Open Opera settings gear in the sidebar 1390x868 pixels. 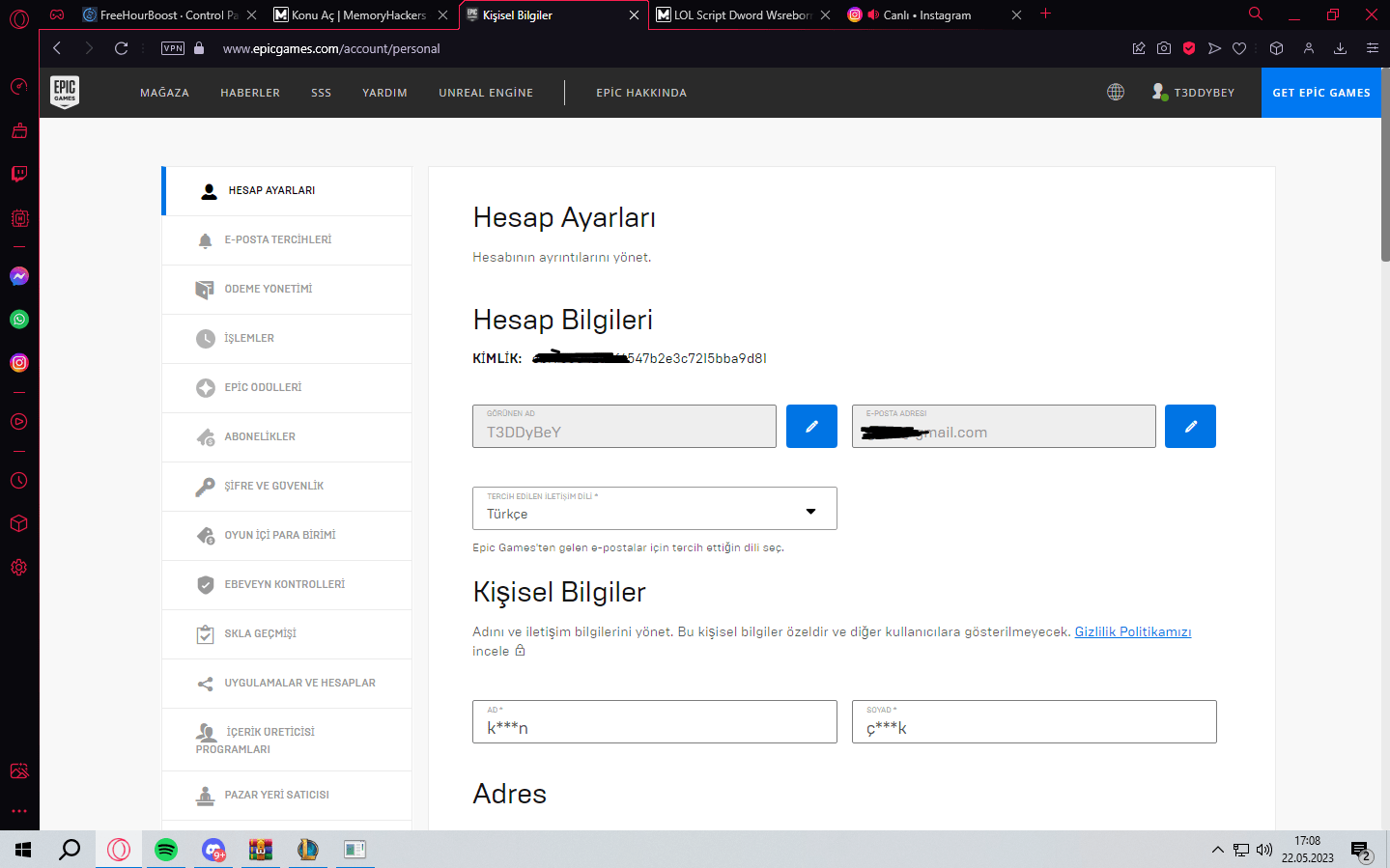tap(19, 568)
